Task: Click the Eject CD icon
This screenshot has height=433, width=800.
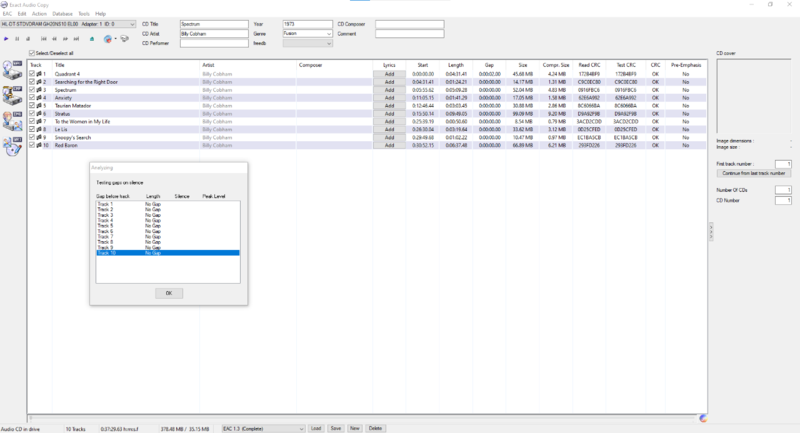Action: click(92, 38)
